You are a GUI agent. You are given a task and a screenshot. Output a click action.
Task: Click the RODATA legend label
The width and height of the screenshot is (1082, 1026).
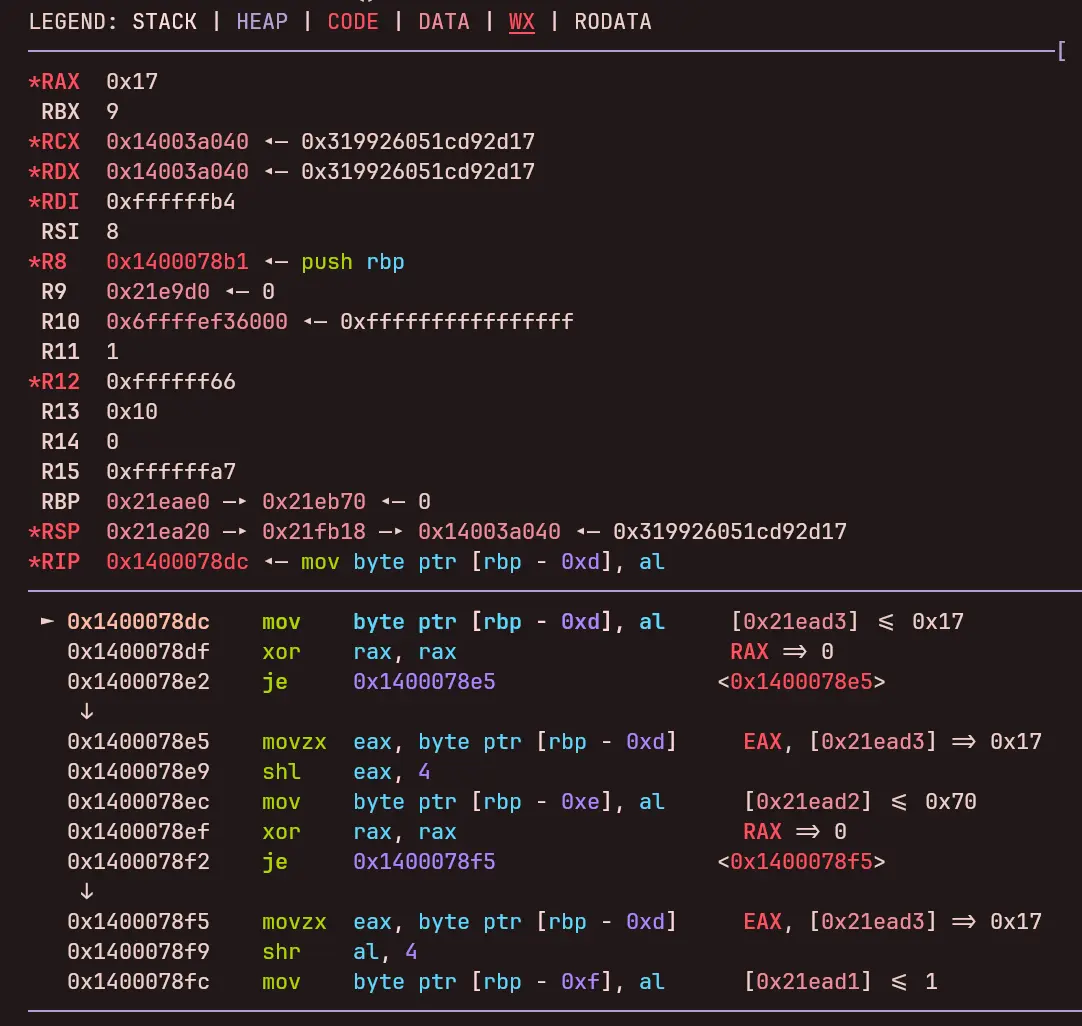(x=613, y=22)
